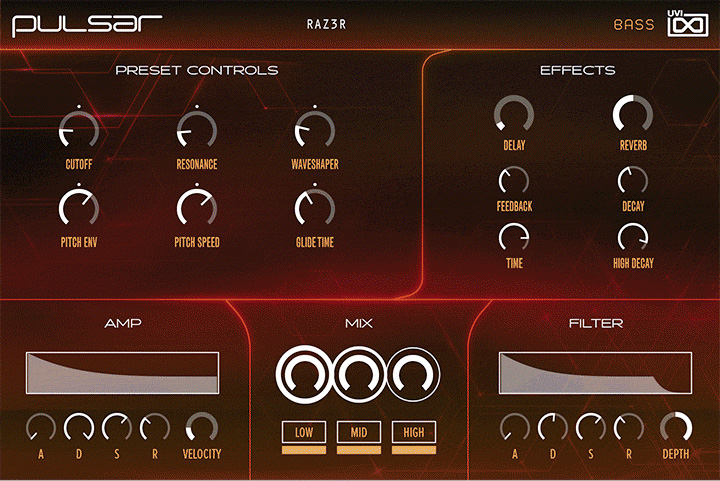Select the Filter Decay (D) knob

tap(553, 428)
